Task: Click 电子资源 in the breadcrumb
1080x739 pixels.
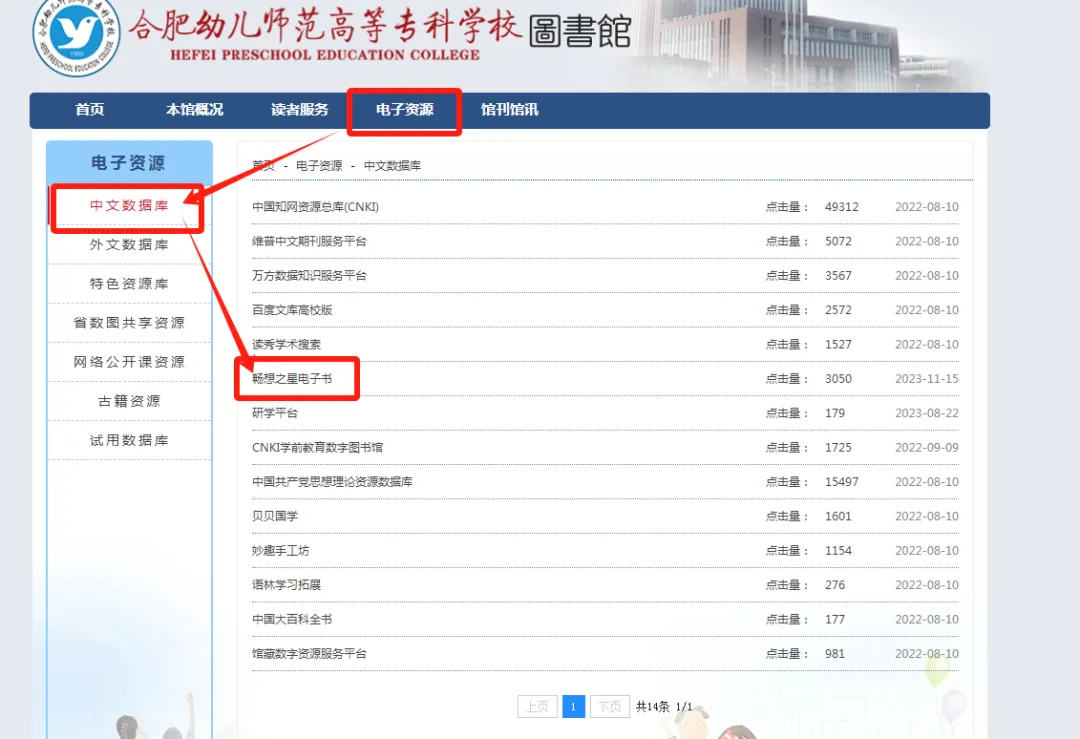Action: [x=319, y=165]
